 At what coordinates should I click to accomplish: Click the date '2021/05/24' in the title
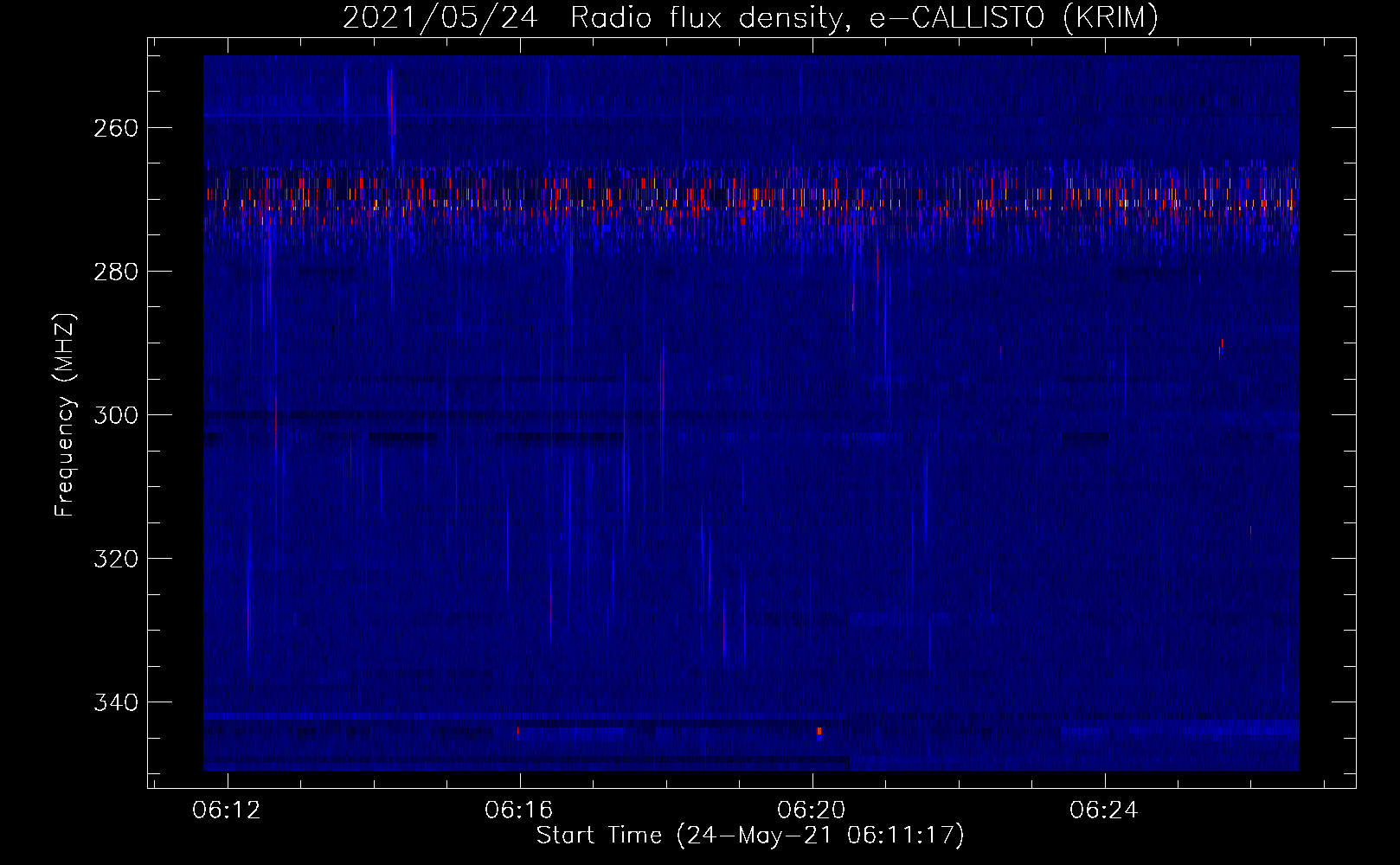tap(440, 17)
